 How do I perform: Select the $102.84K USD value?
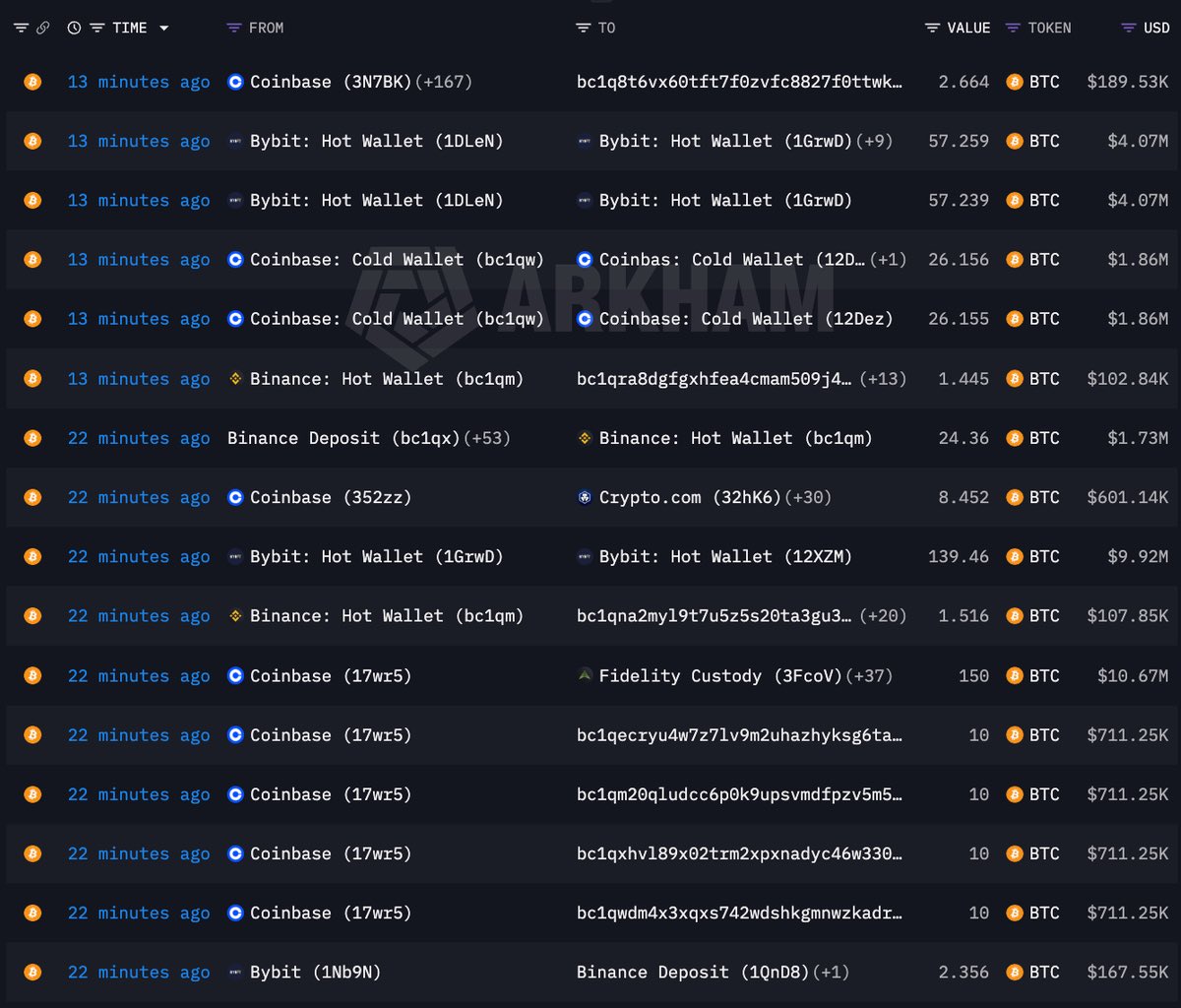1128,378
